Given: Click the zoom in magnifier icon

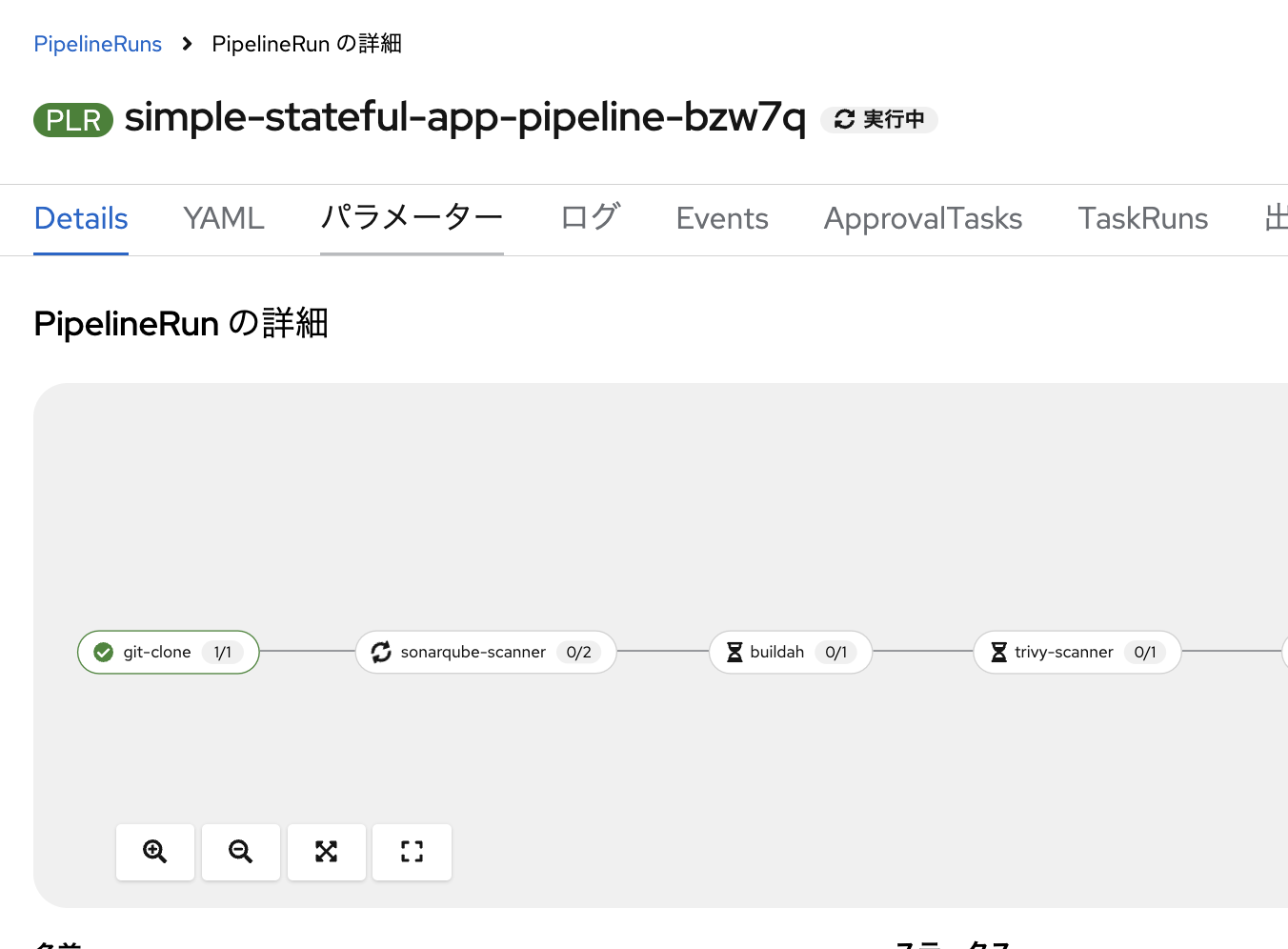Looking at the screenshot, I should coord(155,852).
